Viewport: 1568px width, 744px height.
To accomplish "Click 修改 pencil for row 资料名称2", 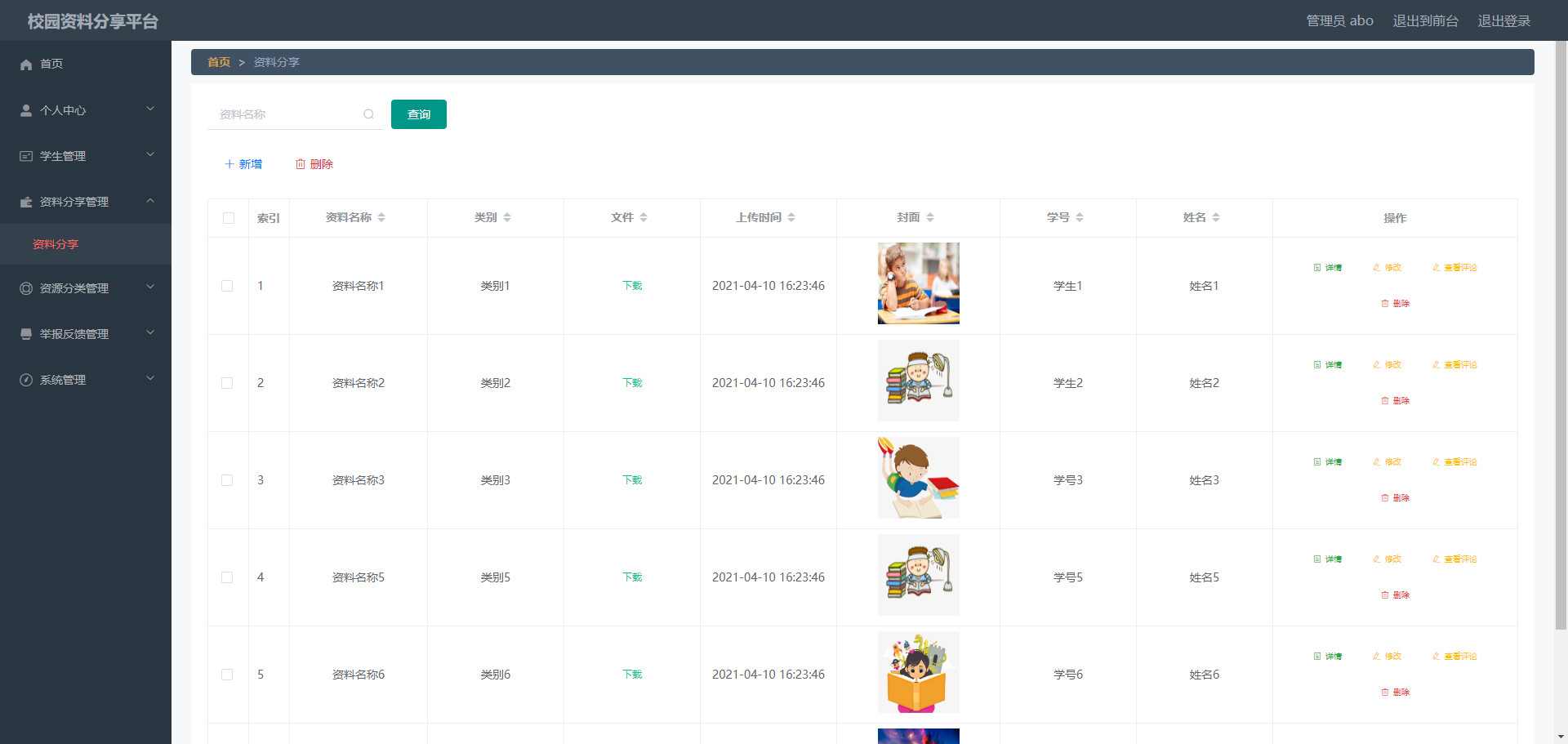I will point(1388,365).
